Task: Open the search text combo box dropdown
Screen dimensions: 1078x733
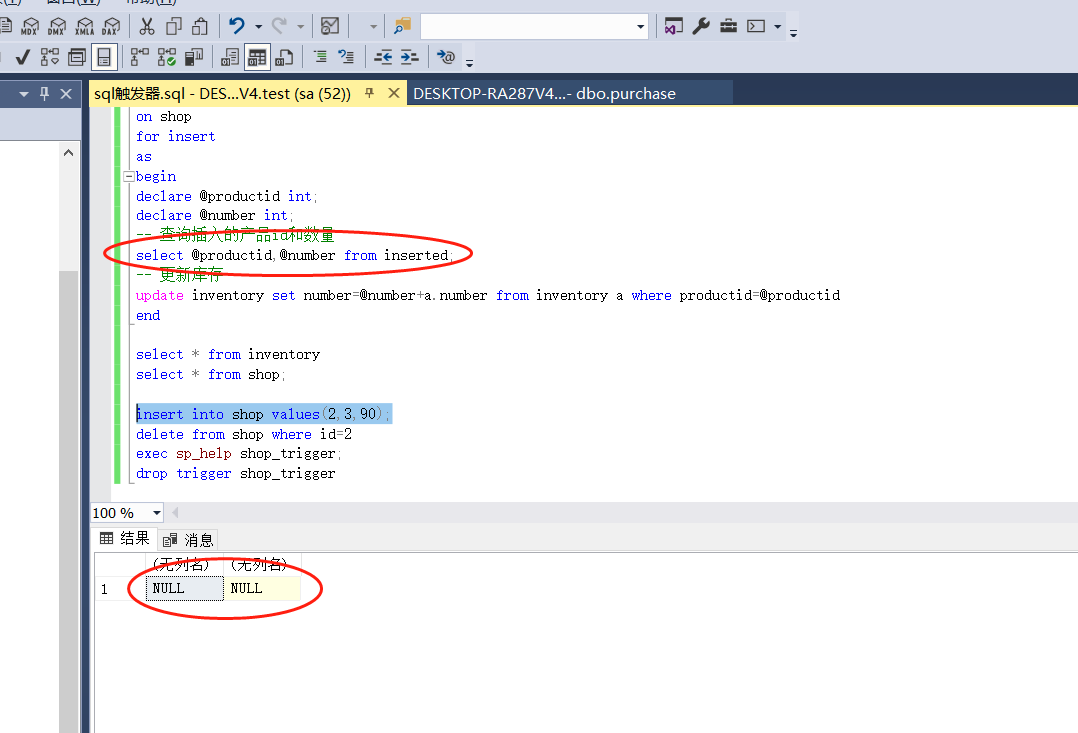Action: 640,27
